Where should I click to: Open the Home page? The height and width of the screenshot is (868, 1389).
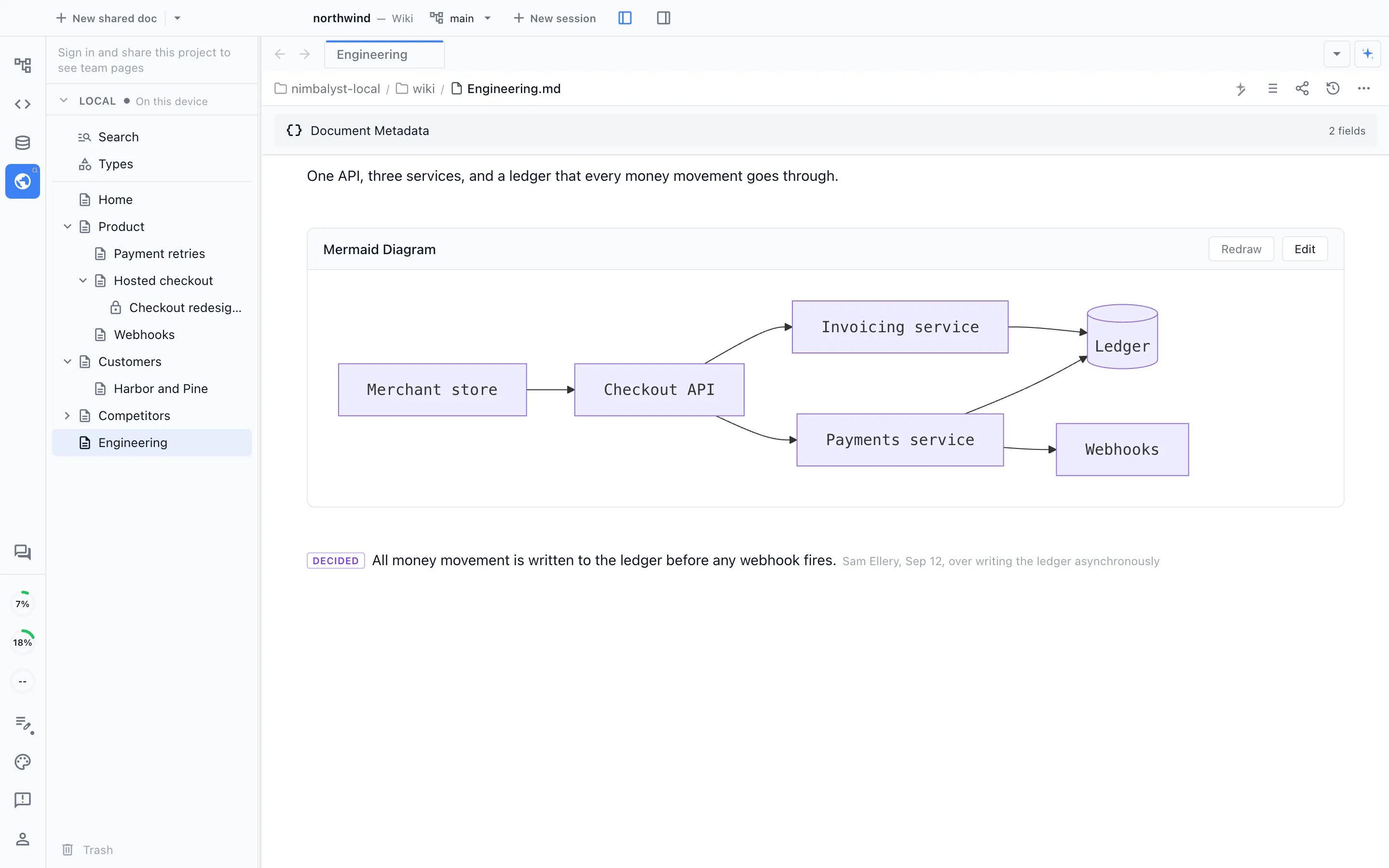point(151,199)
